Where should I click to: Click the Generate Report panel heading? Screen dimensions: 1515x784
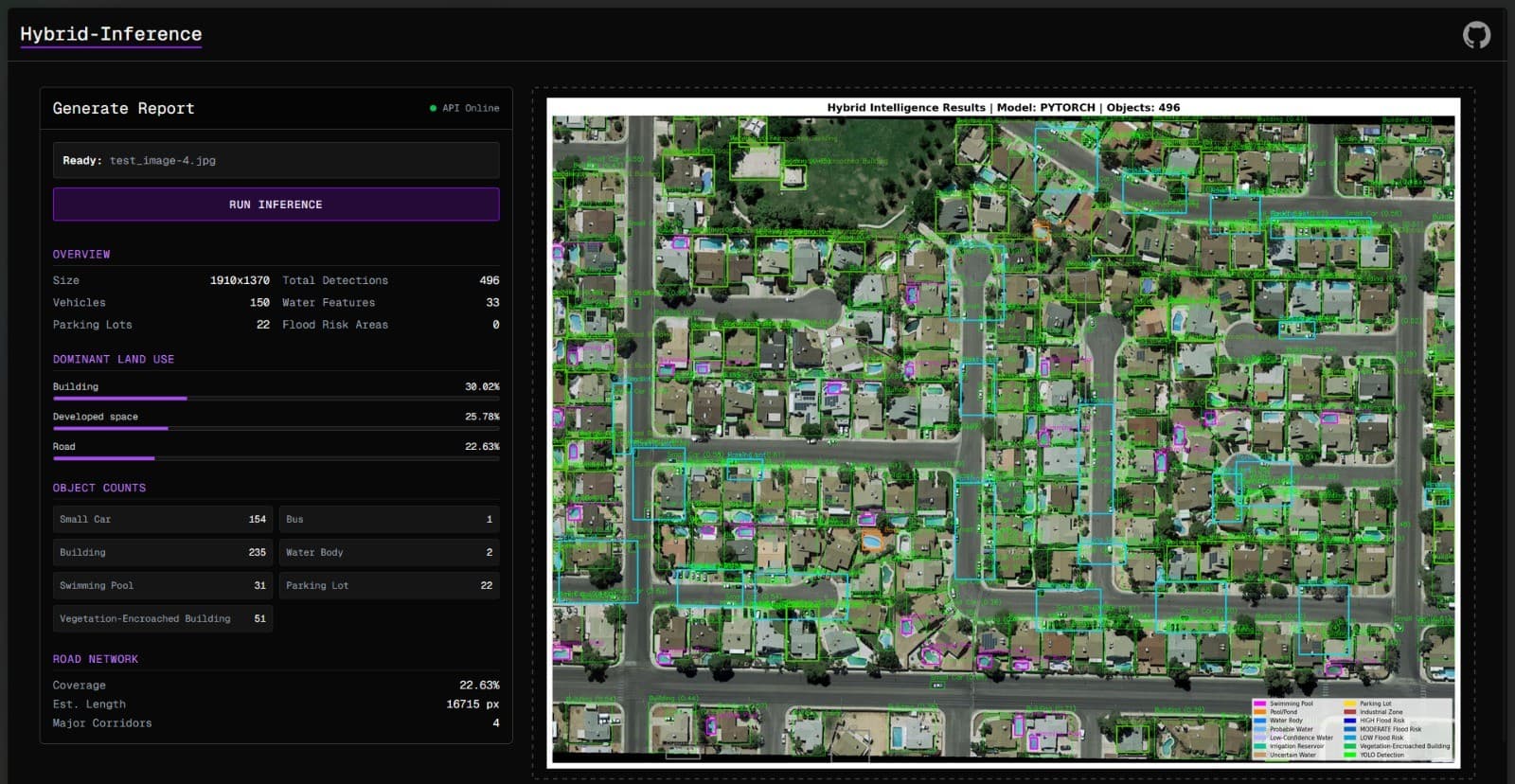click(x=123, y=109)
